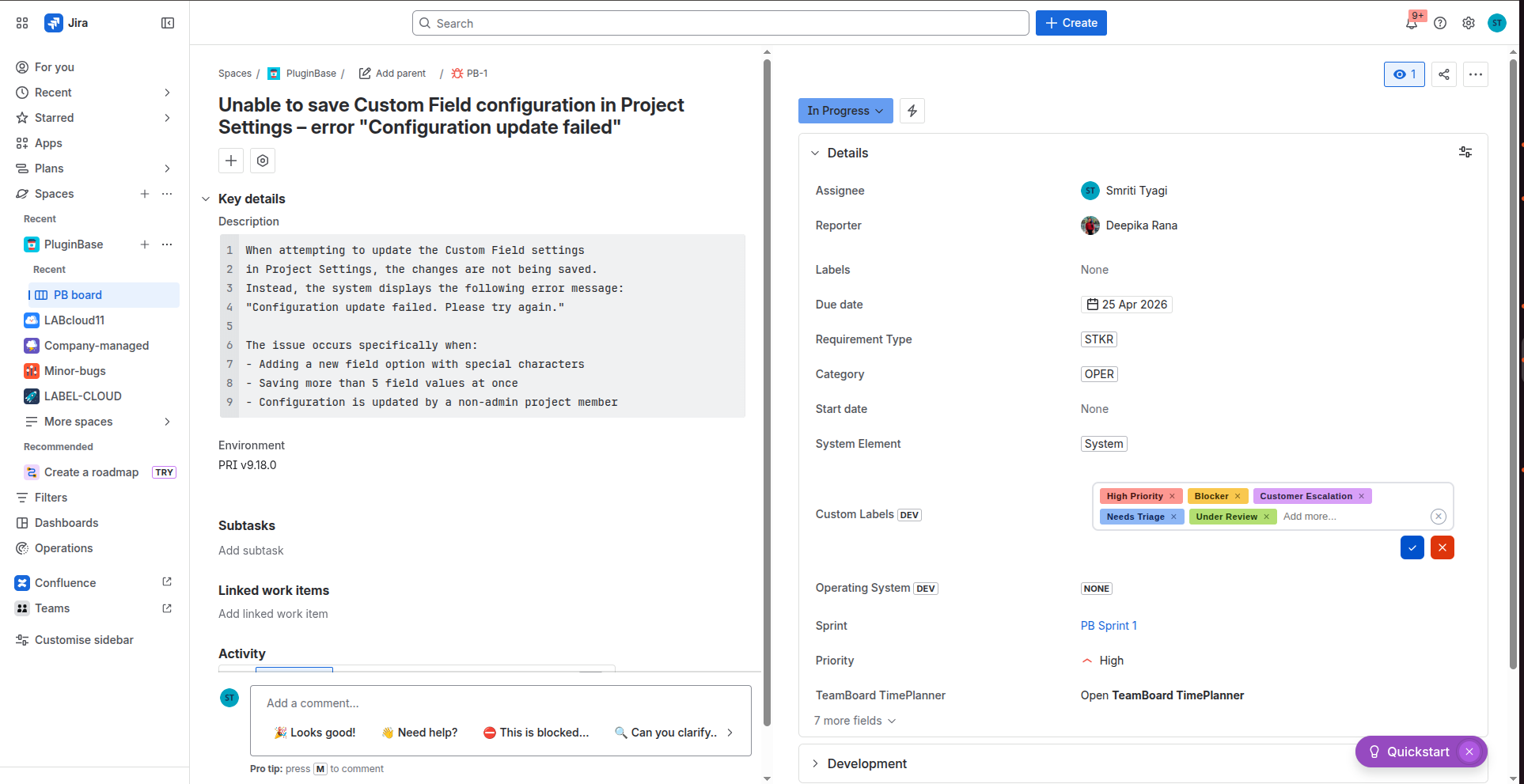Open the issue more actions ellipsis
Screen dimensions: 1524x784
tap(1476, 74)
